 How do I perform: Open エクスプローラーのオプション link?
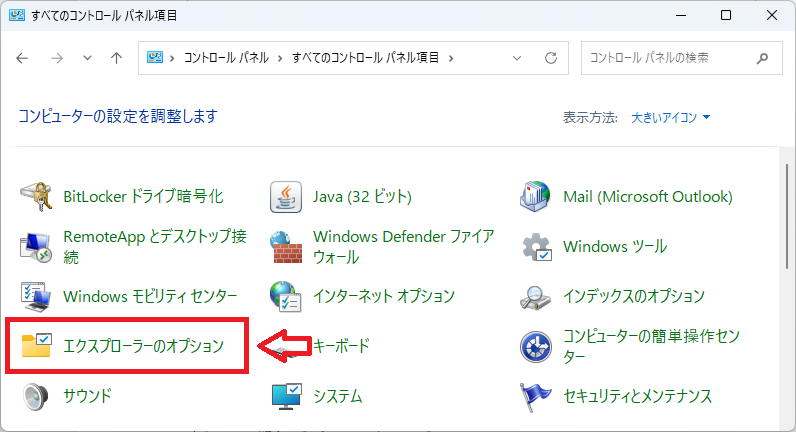tap(144, 346)
